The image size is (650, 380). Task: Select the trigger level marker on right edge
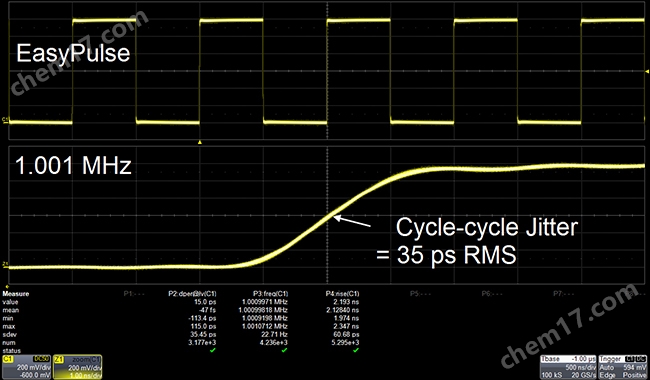(647, 72)
